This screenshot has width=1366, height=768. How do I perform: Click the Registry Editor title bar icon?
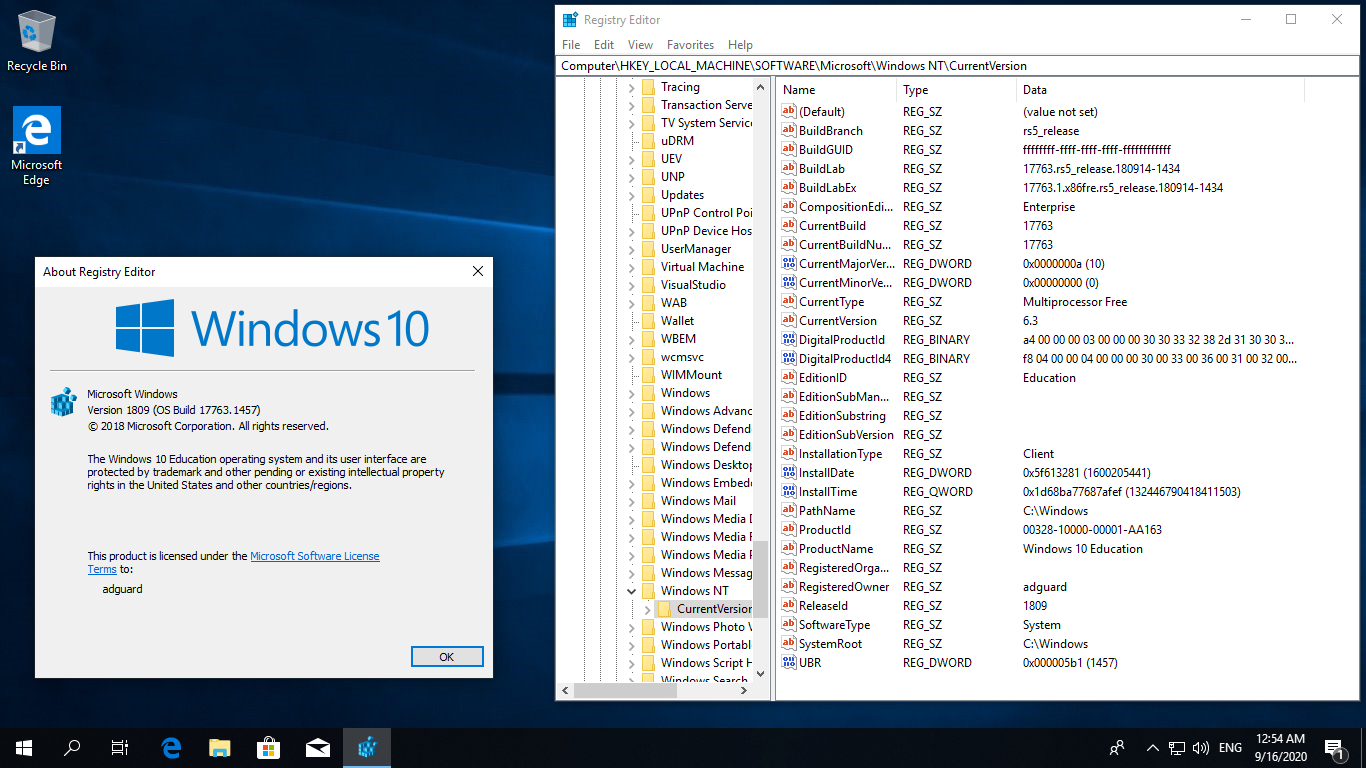pyautogui.click(x=570, y=19)
